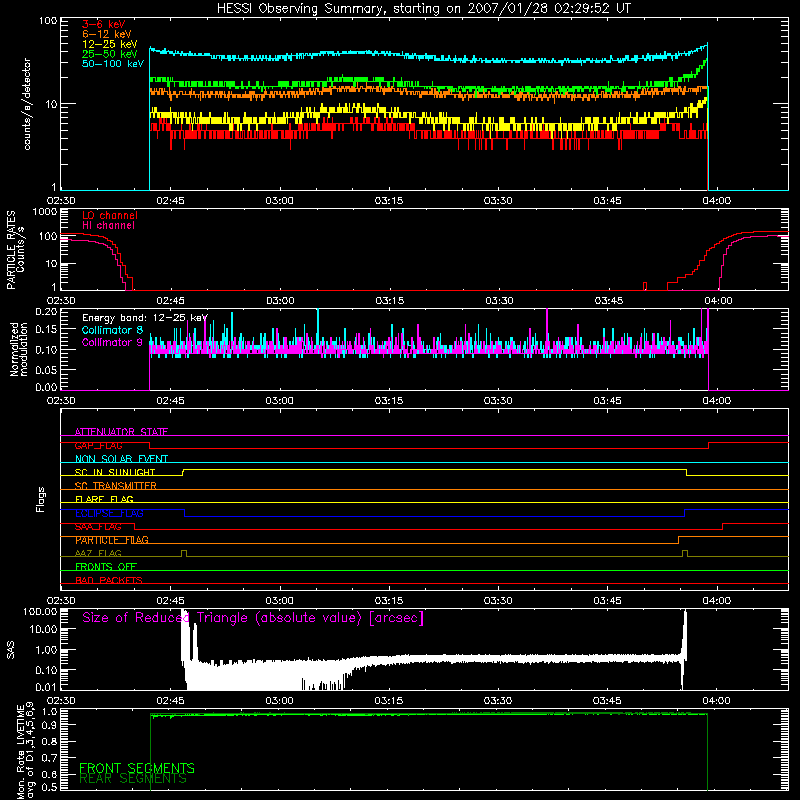The height and width of the screenshot is (800, 800).
Task: Click the 02:45 label under particle rates panel
Action: click(x=170, y=301)
